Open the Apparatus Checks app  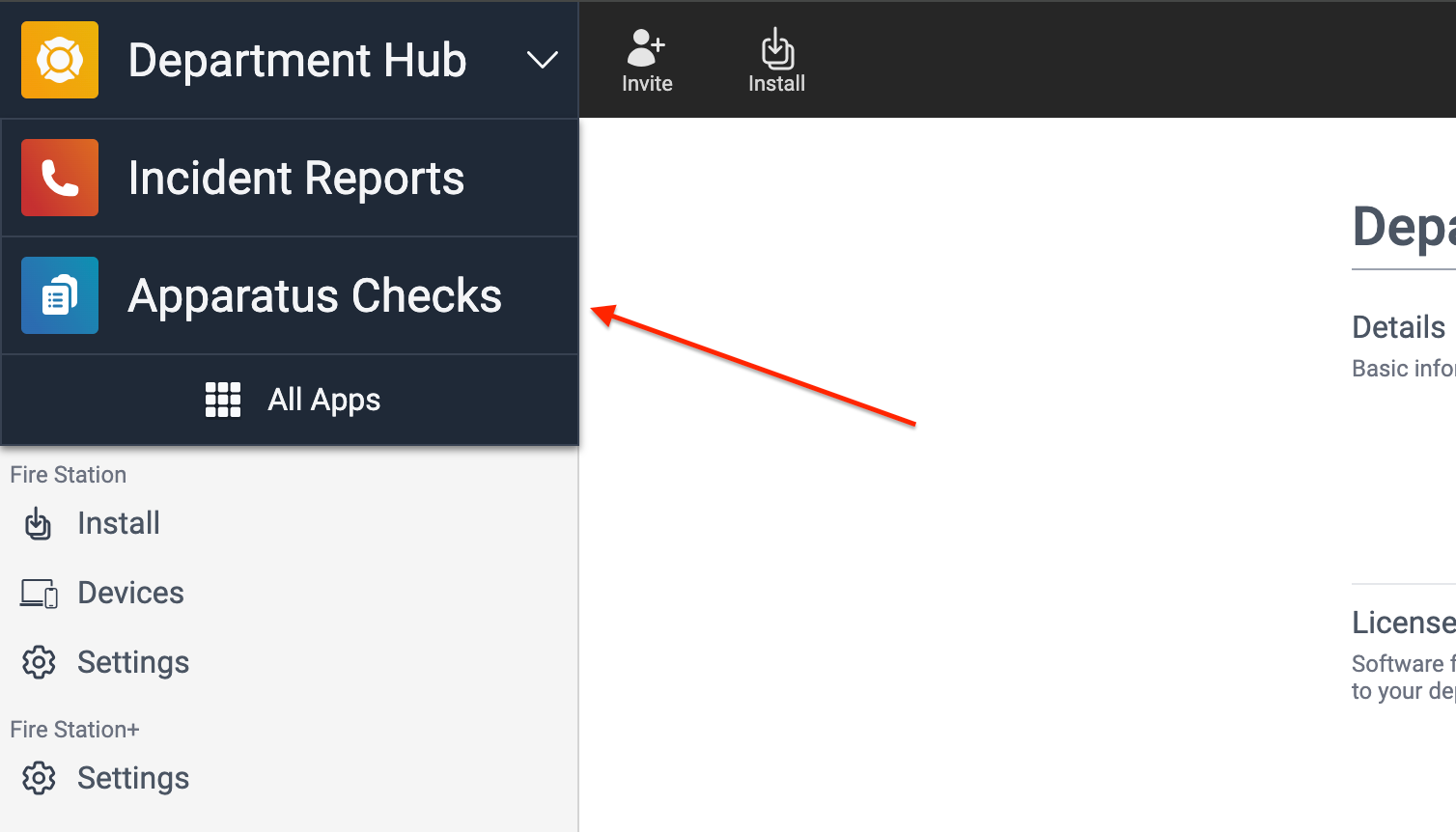[290, 295]
